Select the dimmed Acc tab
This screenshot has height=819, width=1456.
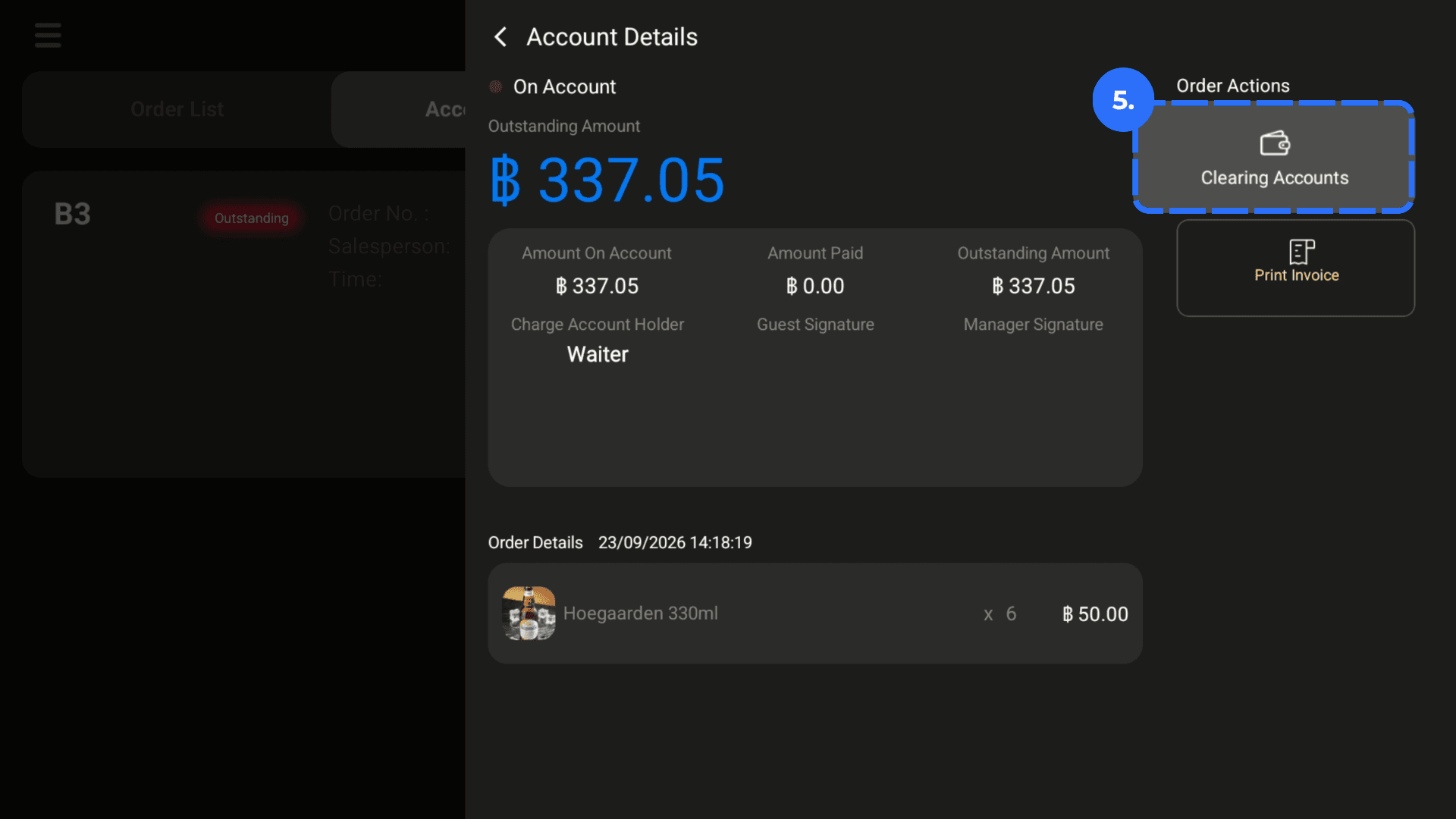(x=399, y=109)
